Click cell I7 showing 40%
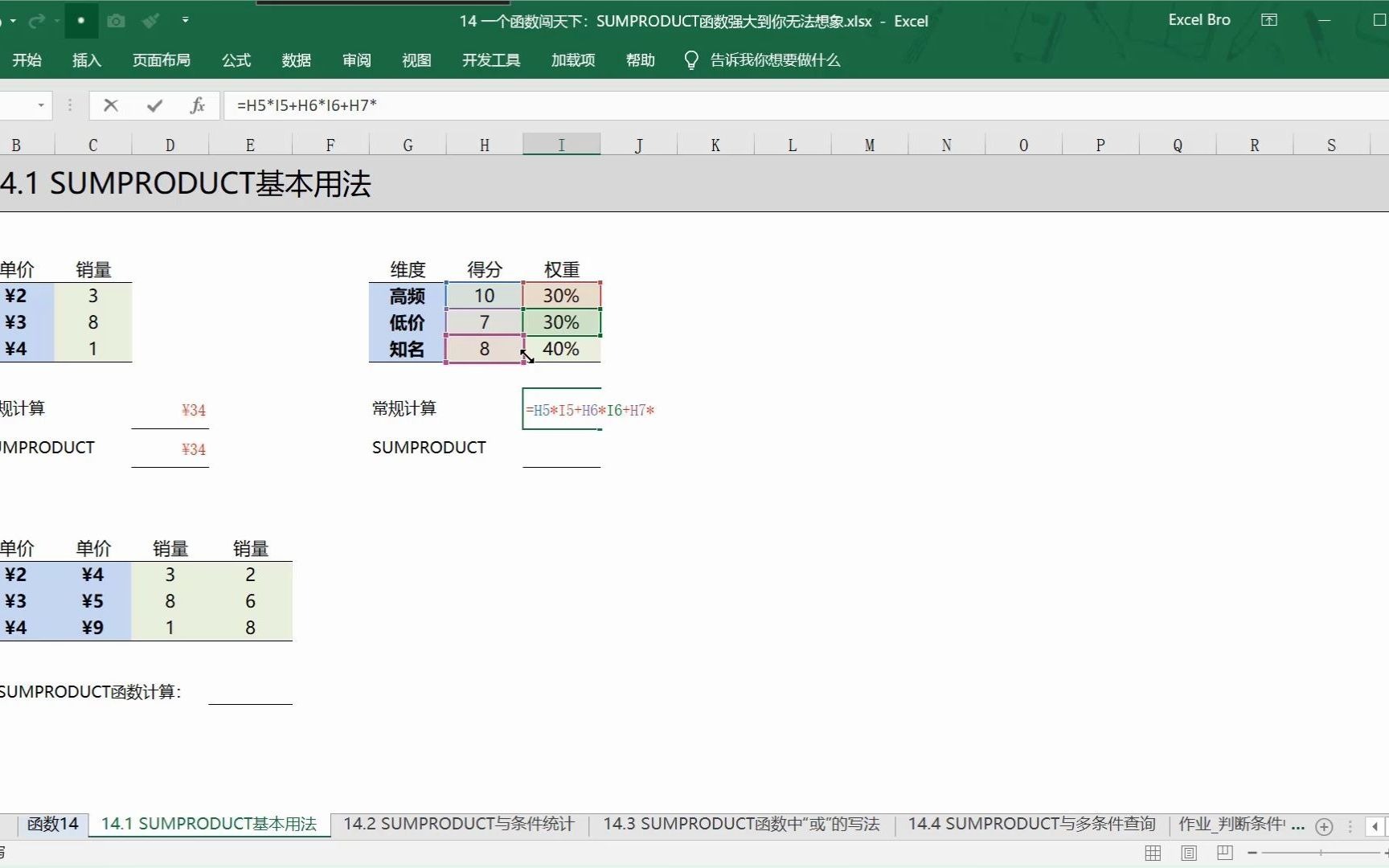 [x=561, y=349]
